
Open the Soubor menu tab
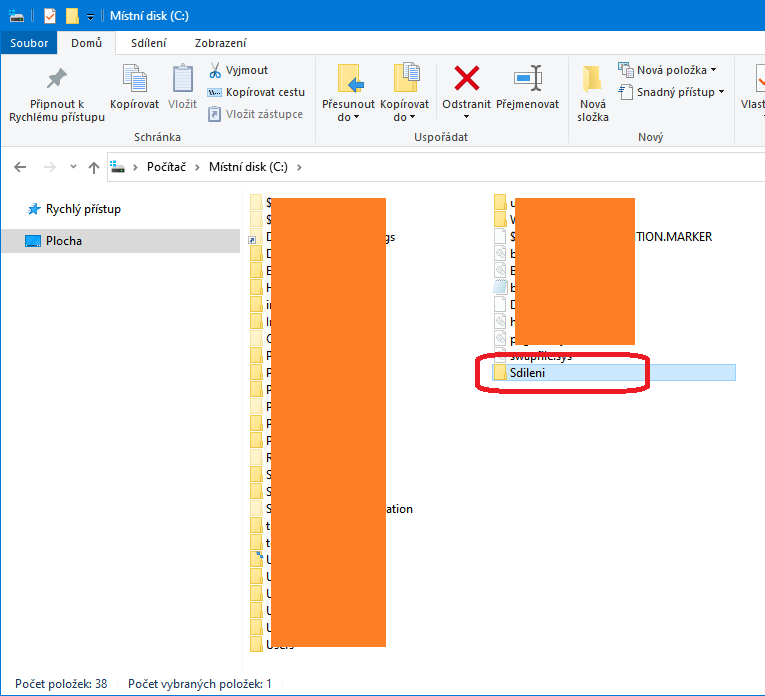(x=29, y=43)
